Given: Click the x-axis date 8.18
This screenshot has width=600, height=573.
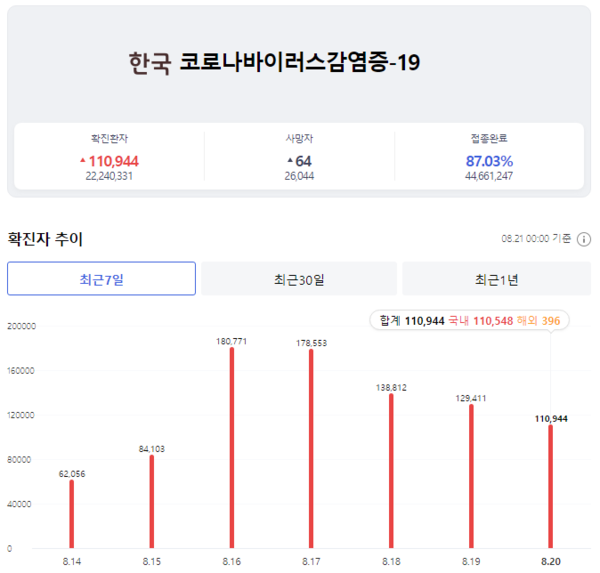Looking at the screenshot, I should (391, 562).
